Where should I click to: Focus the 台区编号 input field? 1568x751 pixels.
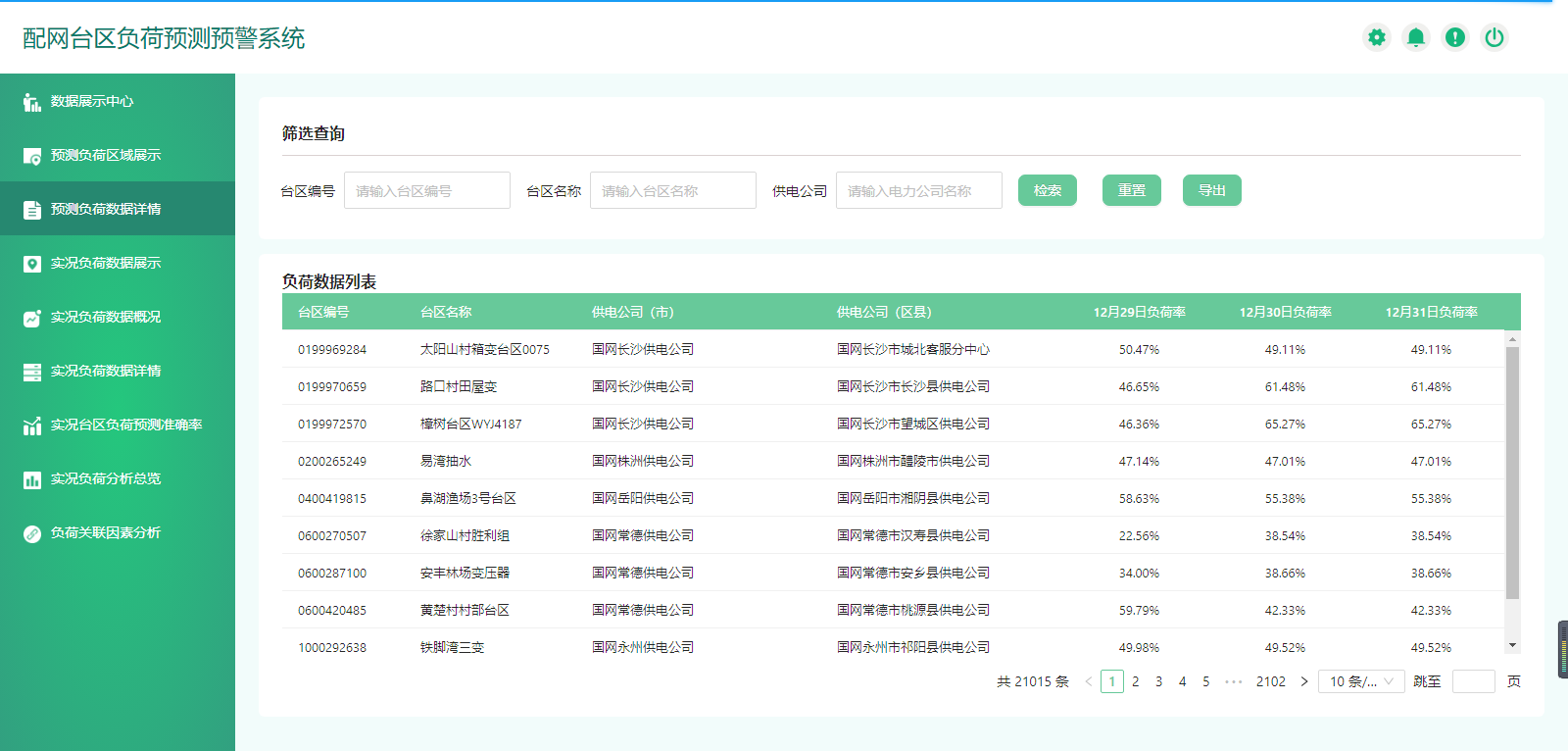click(427, 190)
